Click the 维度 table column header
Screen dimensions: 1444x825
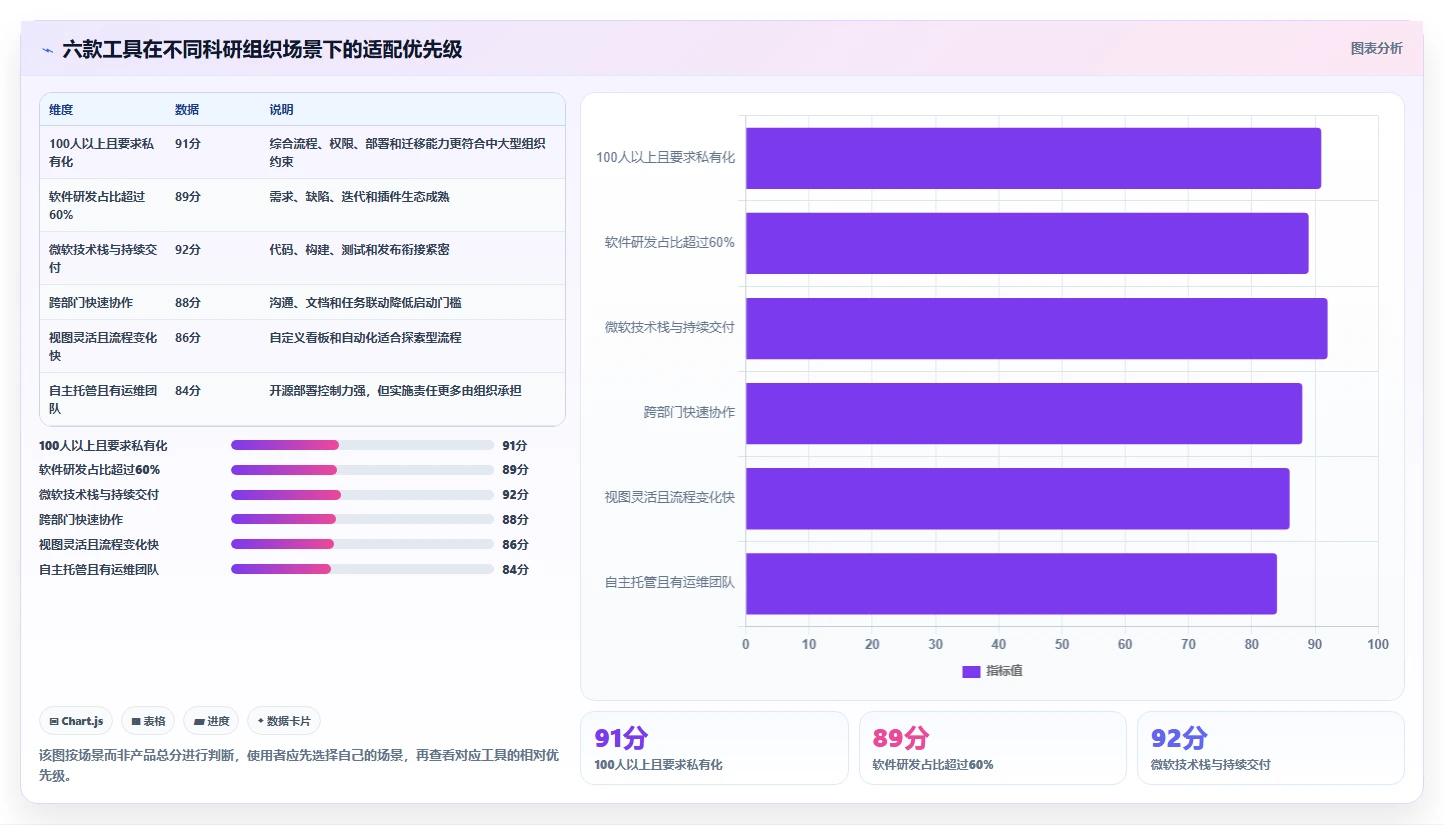pos(61,109)
